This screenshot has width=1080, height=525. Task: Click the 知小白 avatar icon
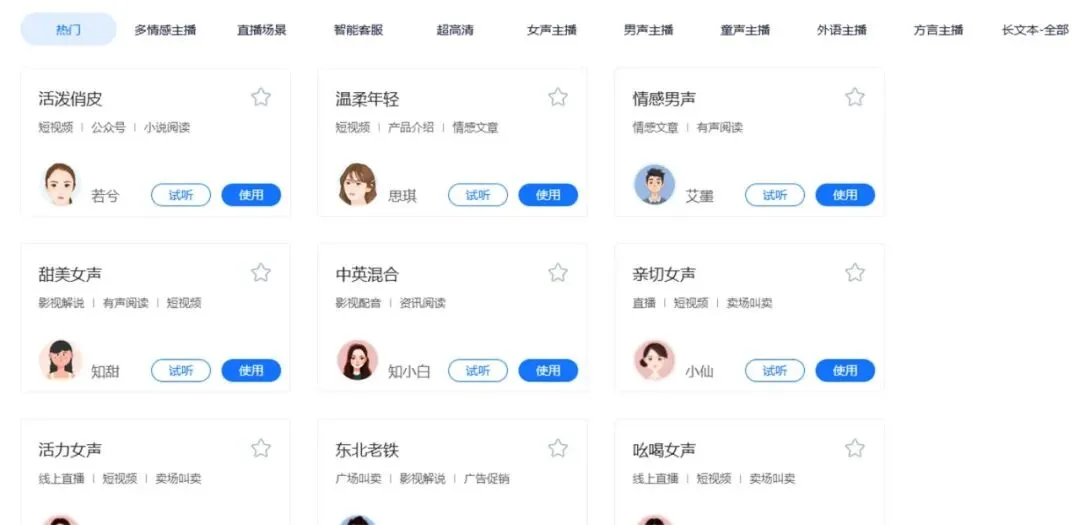click(x=357, y=360)
